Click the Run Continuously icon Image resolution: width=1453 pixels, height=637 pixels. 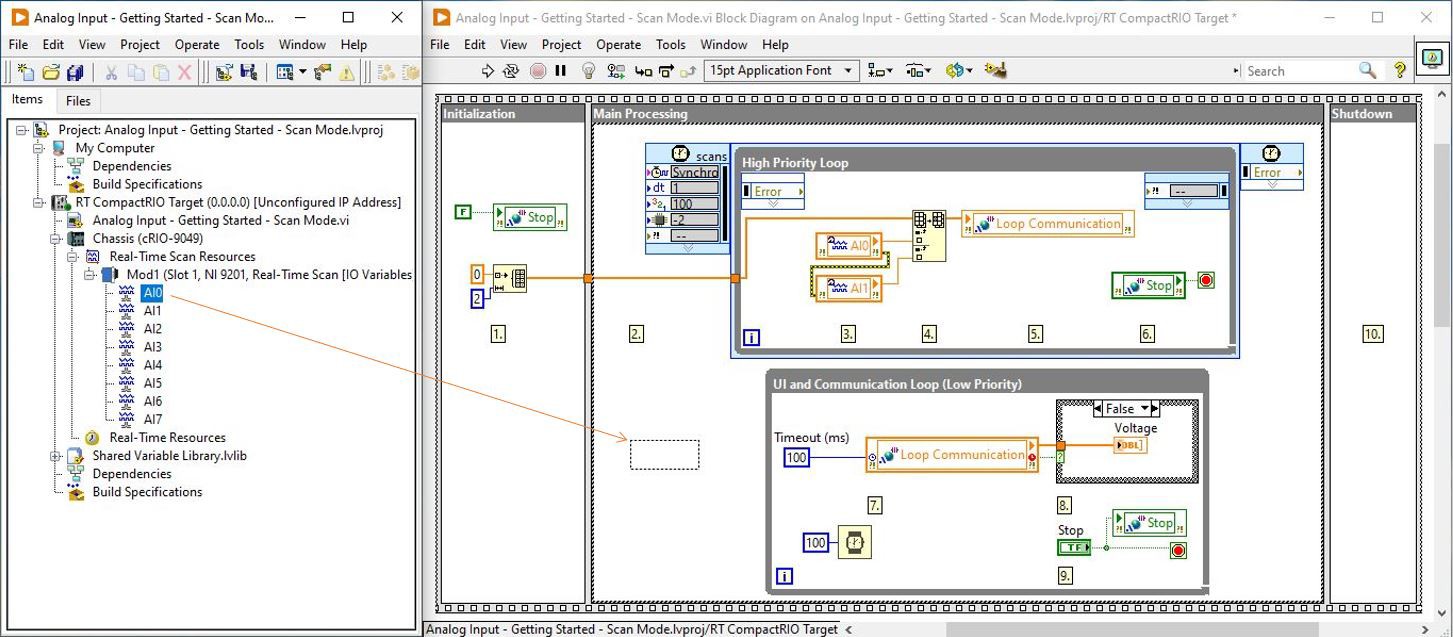click(509, 70)
